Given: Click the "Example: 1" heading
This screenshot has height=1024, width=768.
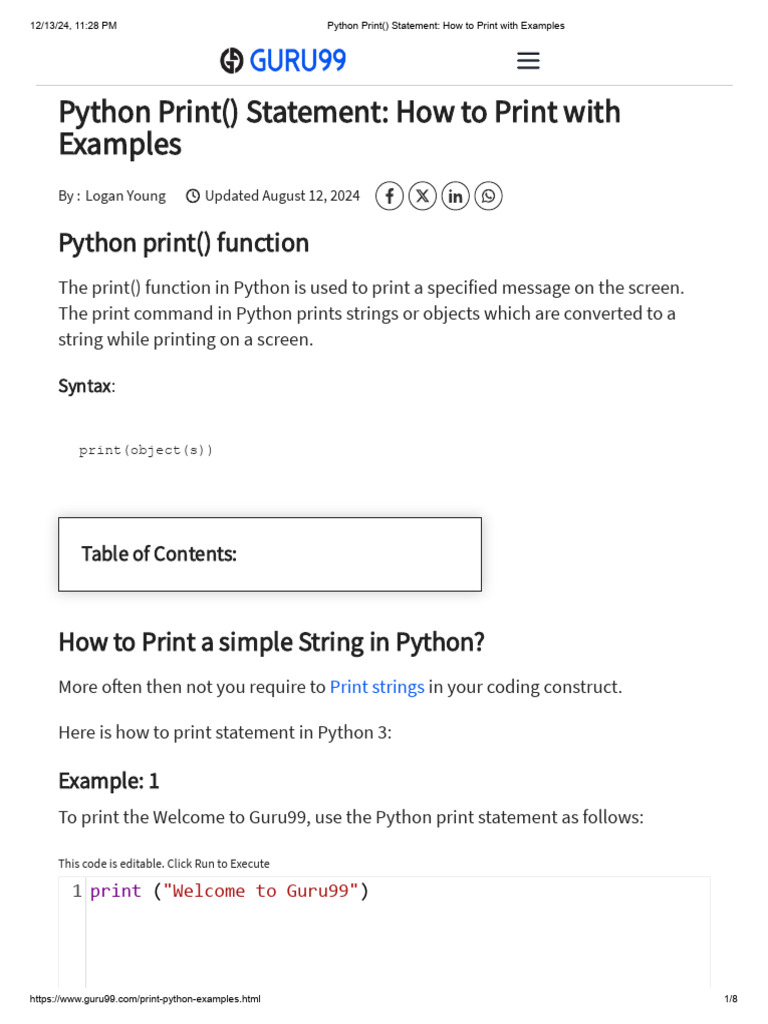Looking at the screenshot, I should point(109,780).
